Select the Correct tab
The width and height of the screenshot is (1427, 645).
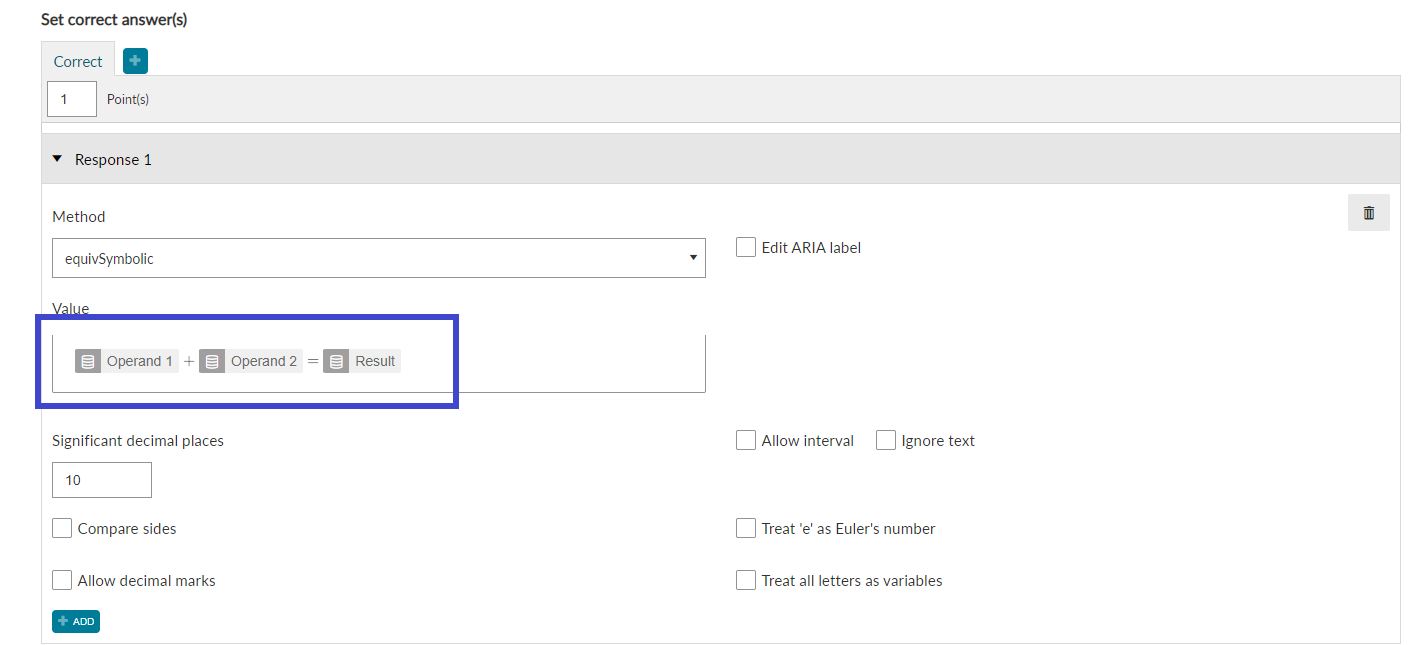[78, 61]
